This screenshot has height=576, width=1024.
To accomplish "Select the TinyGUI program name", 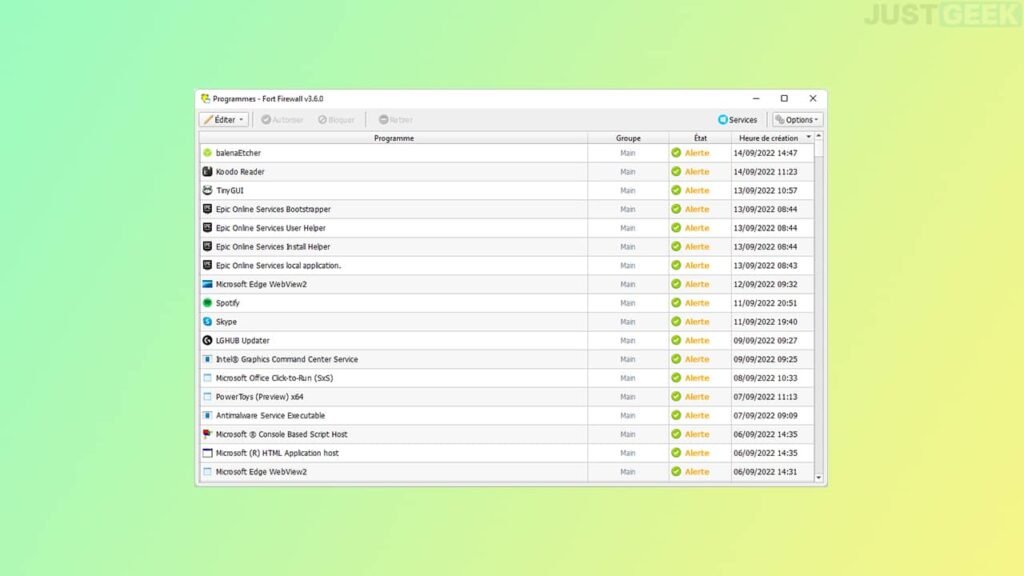I will click(x=230, y=191).
